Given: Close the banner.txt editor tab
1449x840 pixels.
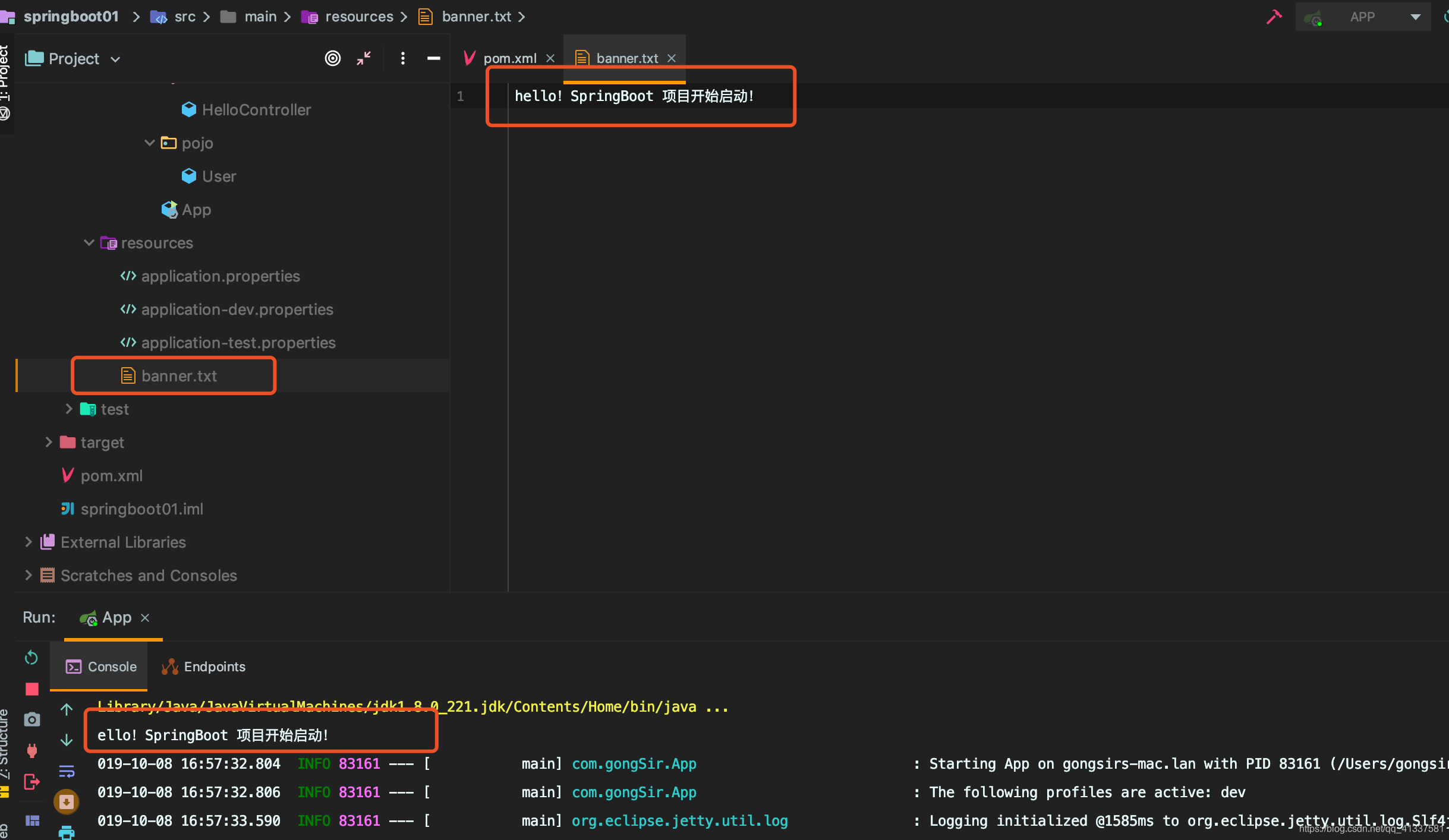Looking at the screenshot, I should point(672,58).
